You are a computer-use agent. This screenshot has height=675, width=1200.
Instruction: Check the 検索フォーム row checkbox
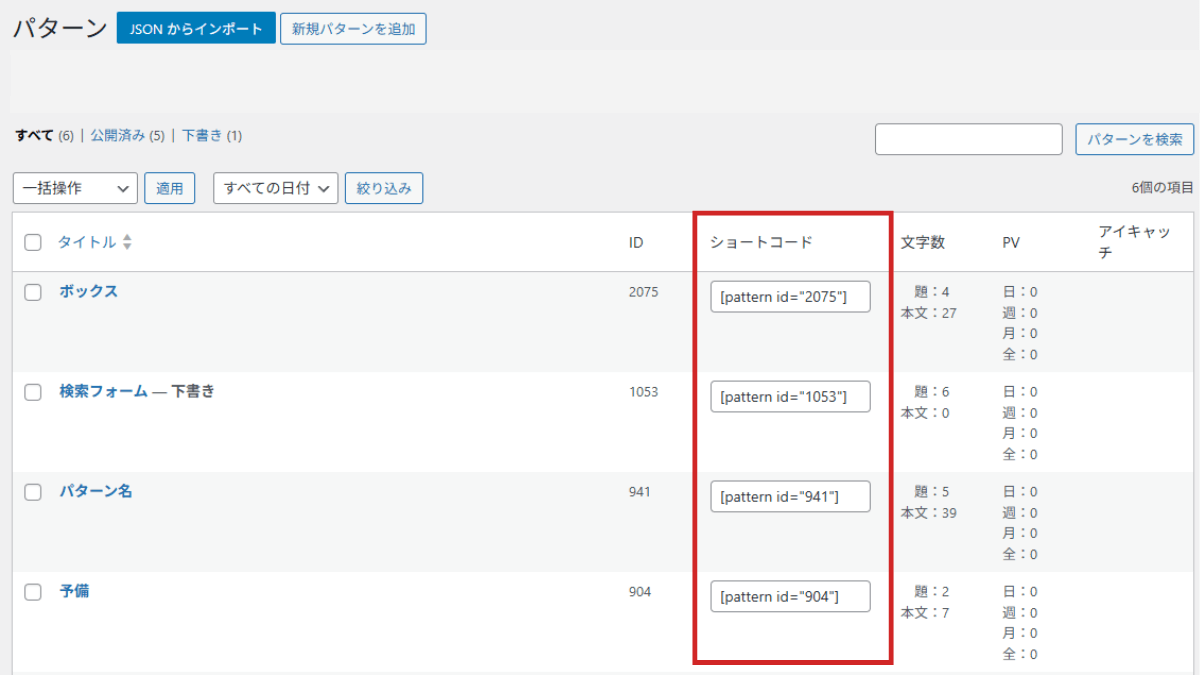(33, 392)
